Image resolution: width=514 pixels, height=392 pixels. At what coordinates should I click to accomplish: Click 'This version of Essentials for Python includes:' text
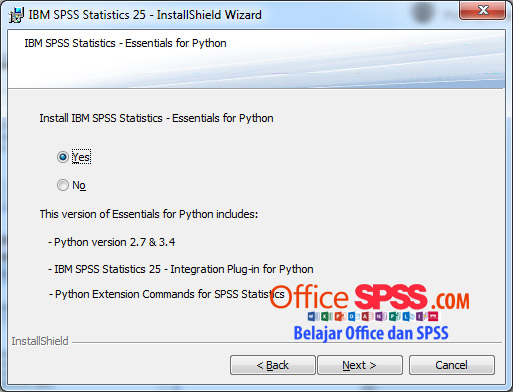pos(149,214)
